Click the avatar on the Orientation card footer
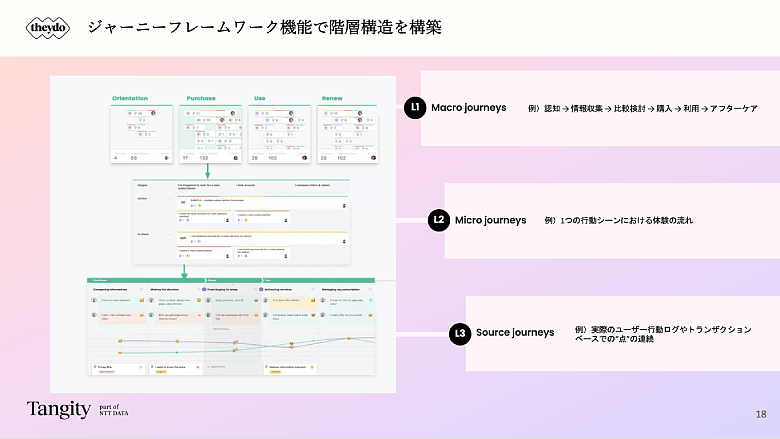Screen dimensions: 780x439 coord(168,157)
